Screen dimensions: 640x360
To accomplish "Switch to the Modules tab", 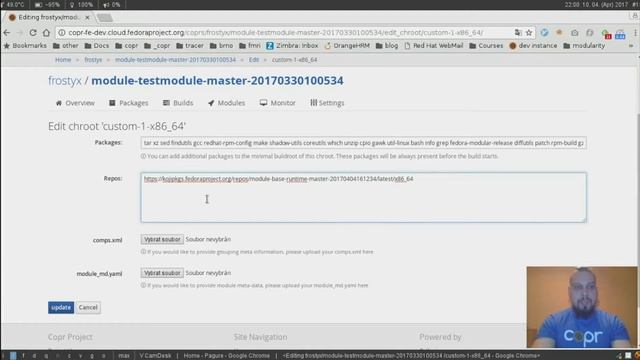I will 227,103.
